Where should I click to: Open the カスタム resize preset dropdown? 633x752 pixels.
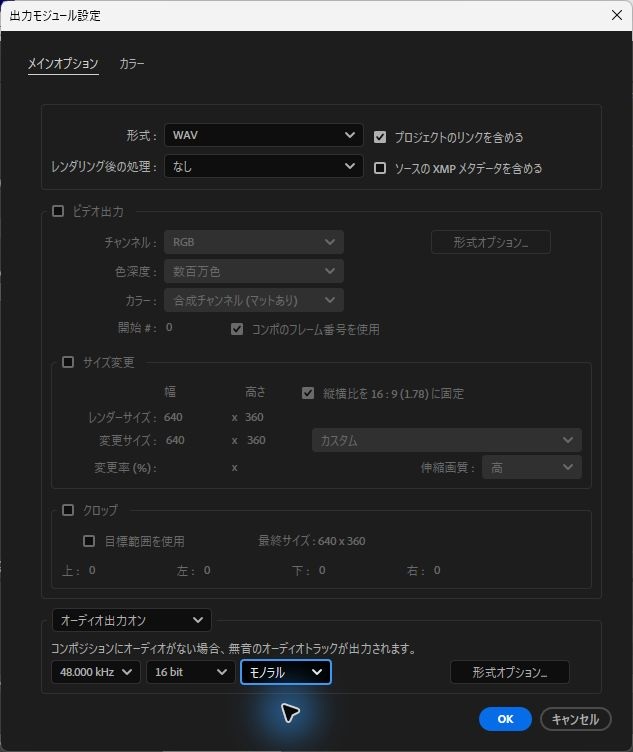pyautogui.click(x=446, y=440)
